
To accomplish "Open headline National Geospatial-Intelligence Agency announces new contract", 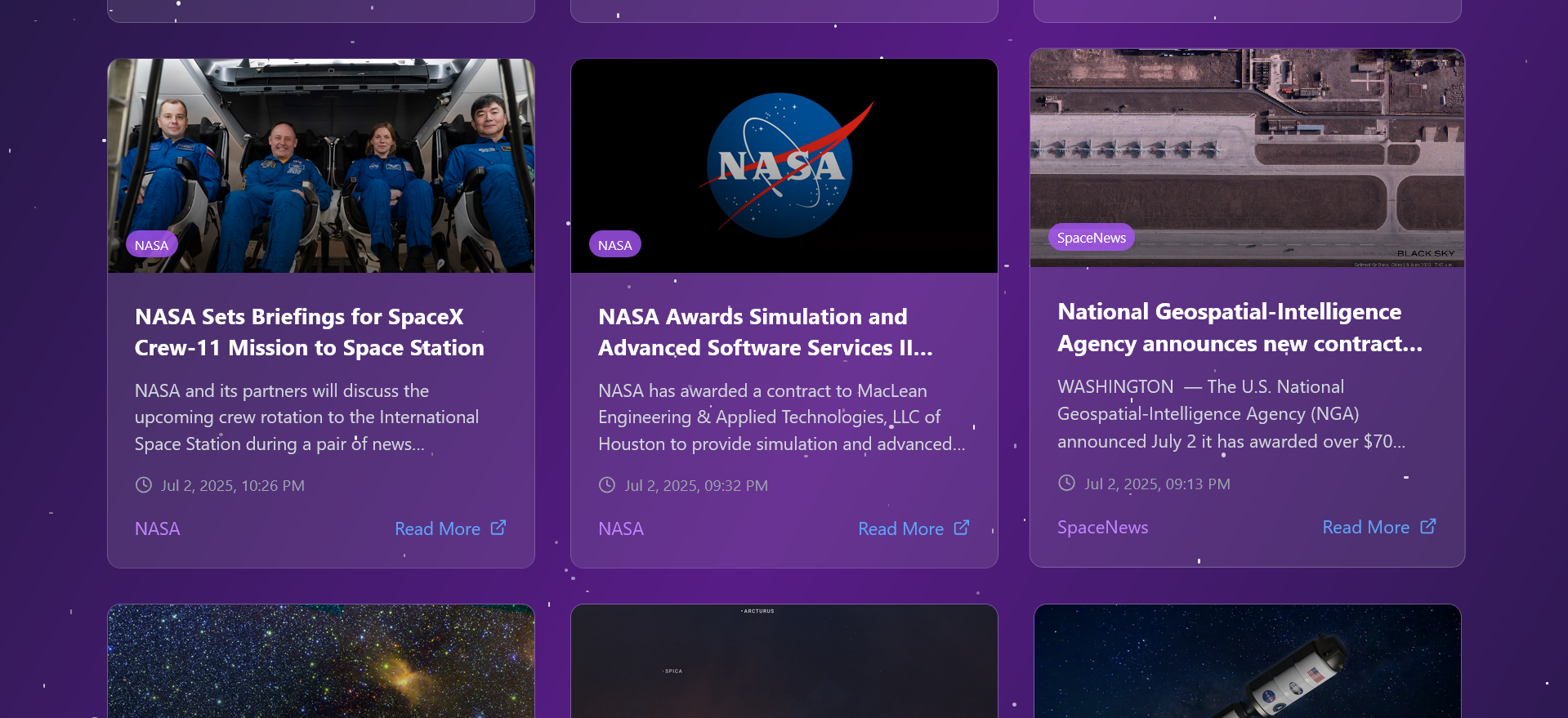I will 1240,328.
